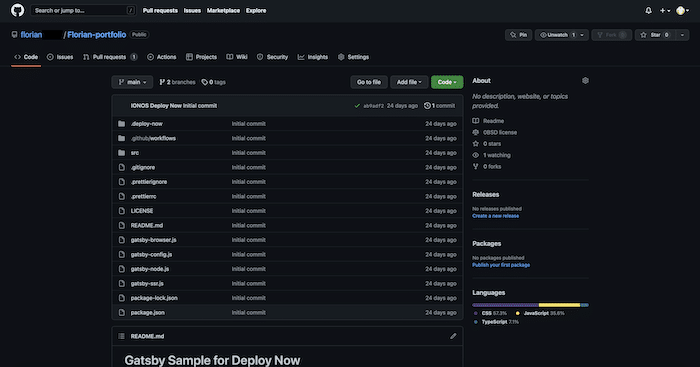View the 0 stars link
The width and height of the screenshot is (700, 367).
487,144
